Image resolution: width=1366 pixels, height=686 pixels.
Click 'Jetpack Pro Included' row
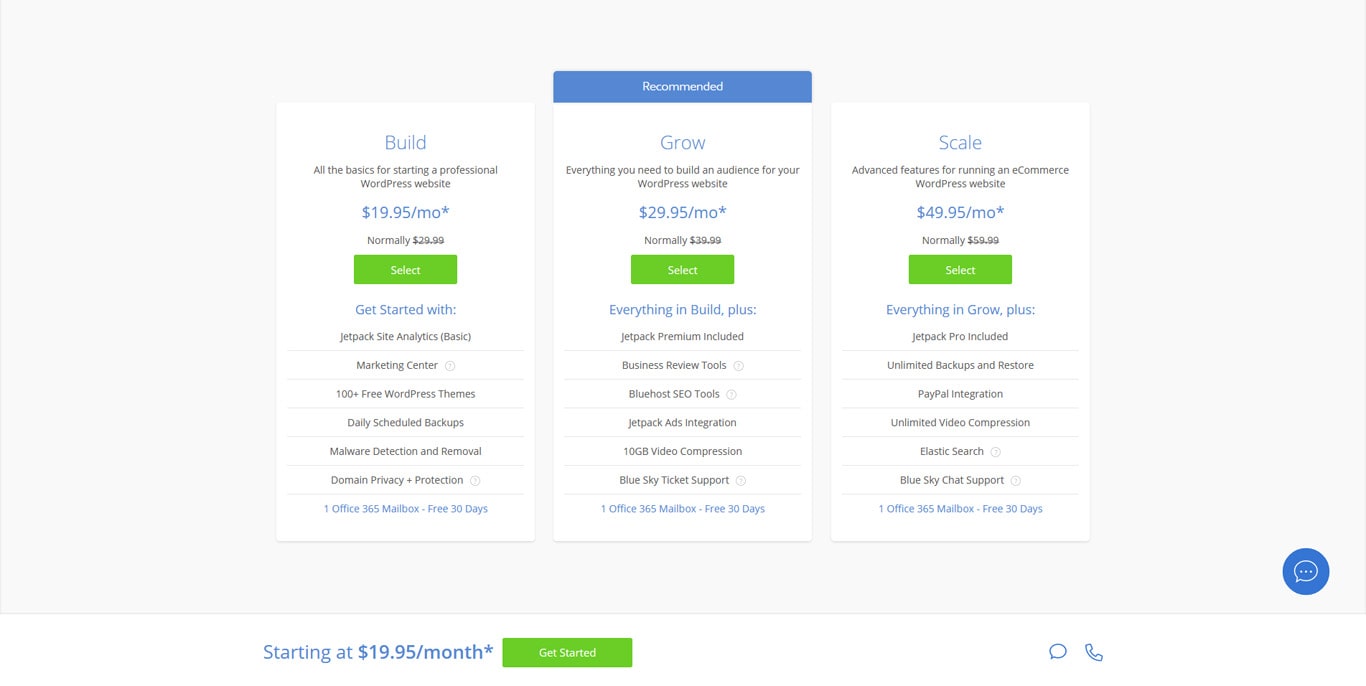click(960, 337)
